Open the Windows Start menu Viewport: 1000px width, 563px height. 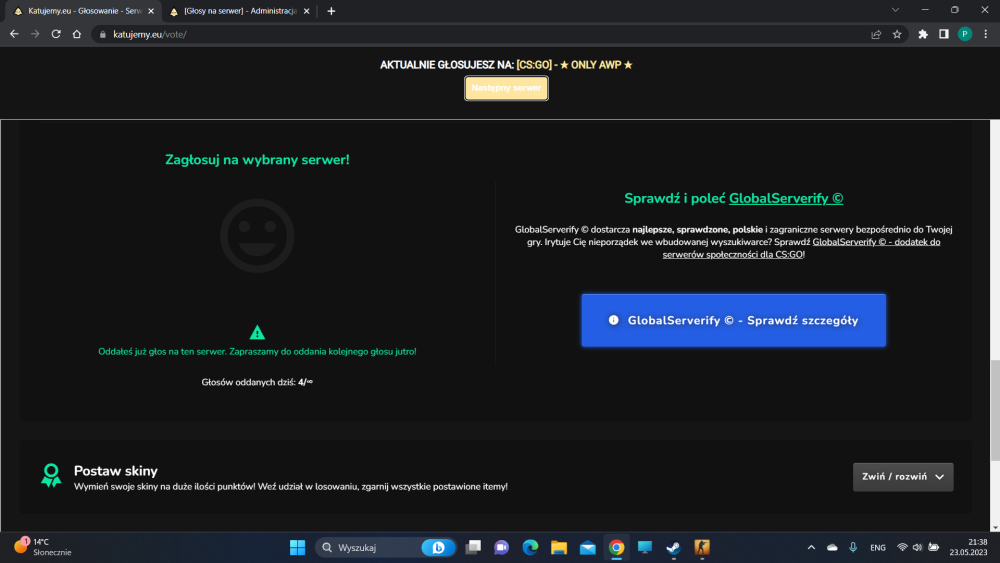pyautogui.click(x=297, y=547)
